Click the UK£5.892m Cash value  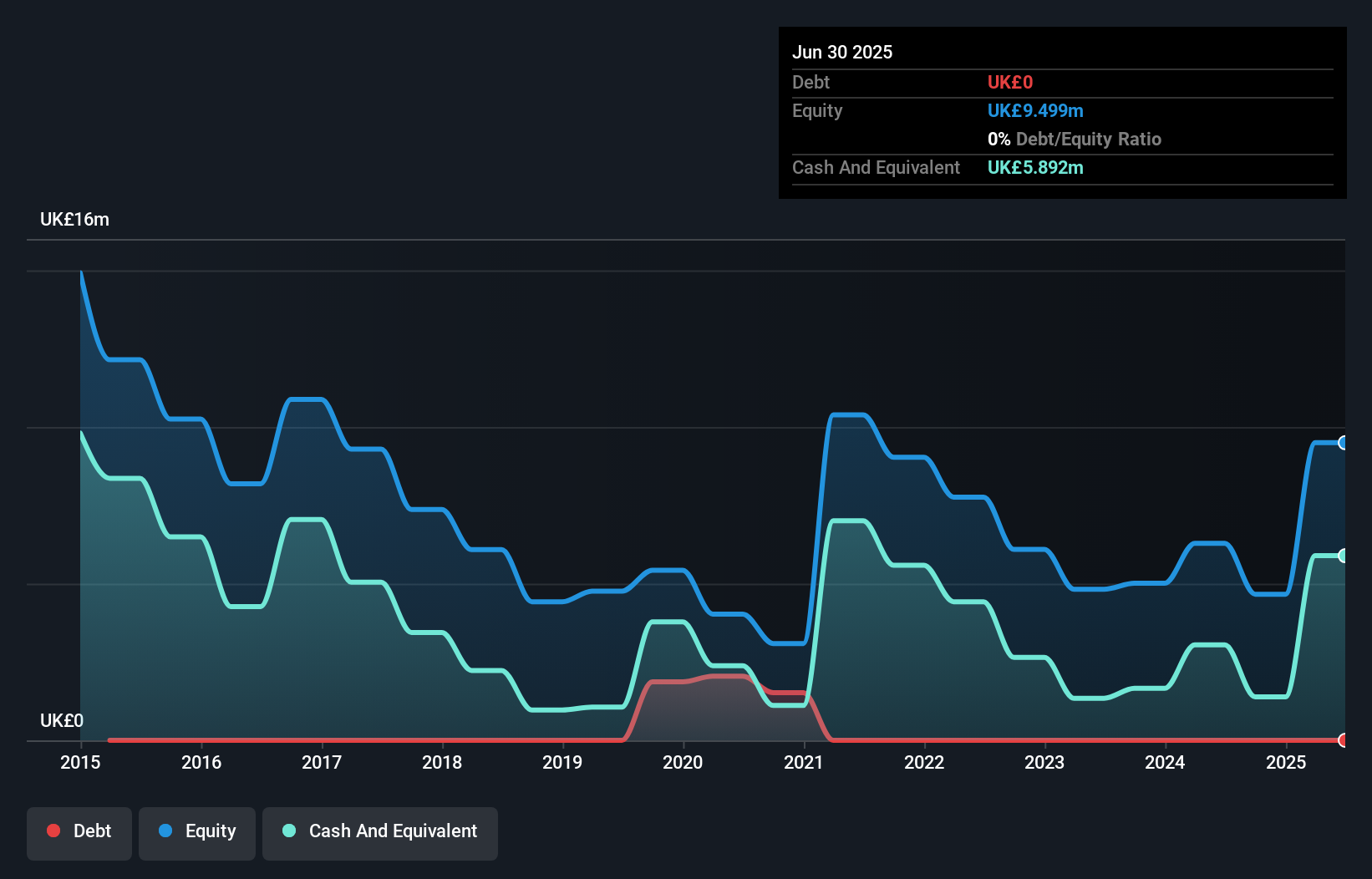[x=1035, y=168]
